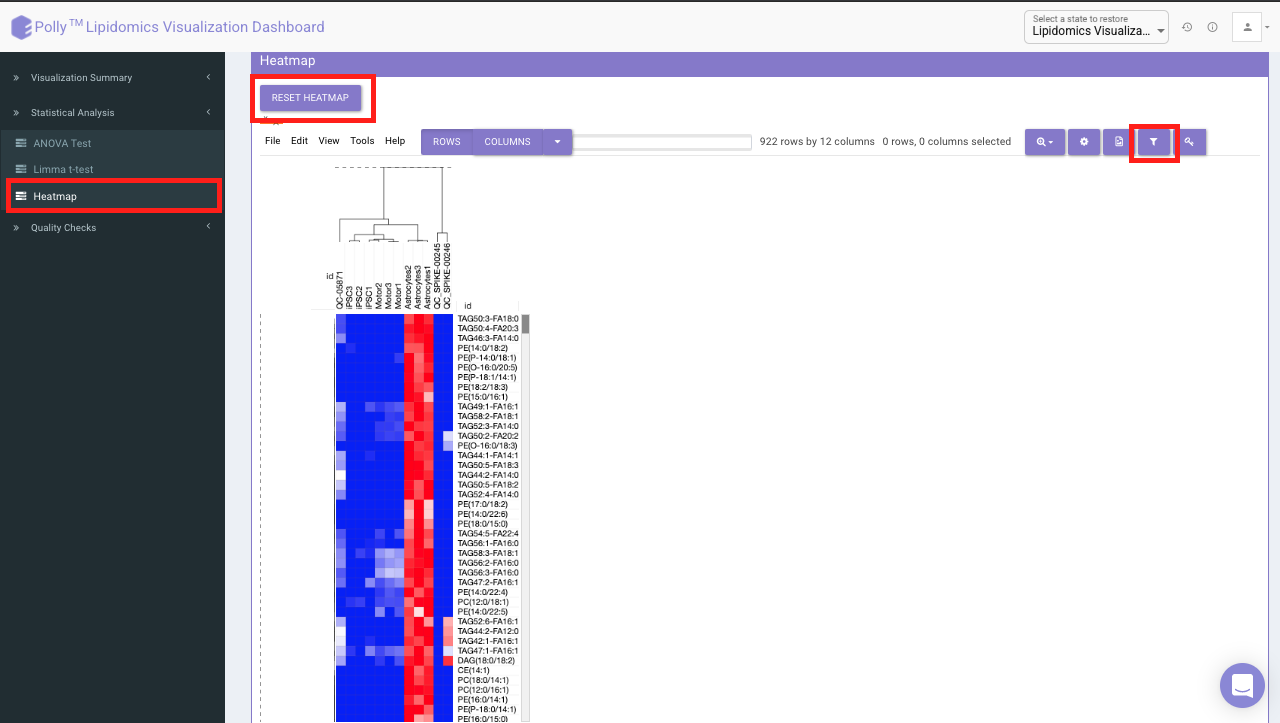Open the info circle icon
This screenshot has height=723, width=1280.
click(1212, 27)
